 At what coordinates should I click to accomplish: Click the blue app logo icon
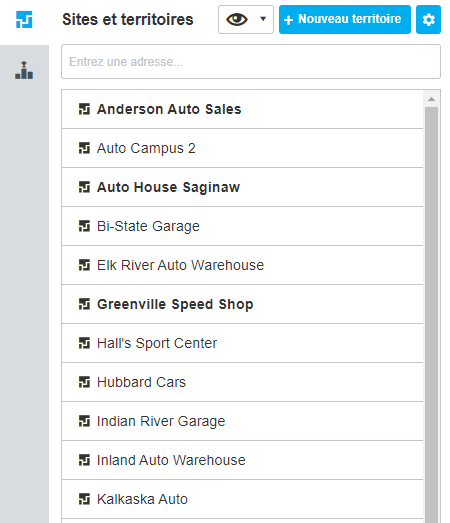(24, 19)
